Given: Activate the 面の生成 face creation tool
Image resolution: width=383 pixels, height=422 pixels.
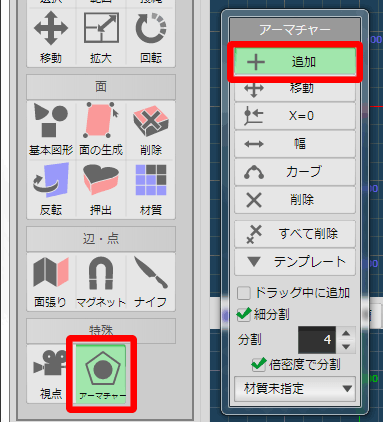Looking at the screenshot, I should click(101, 130).
